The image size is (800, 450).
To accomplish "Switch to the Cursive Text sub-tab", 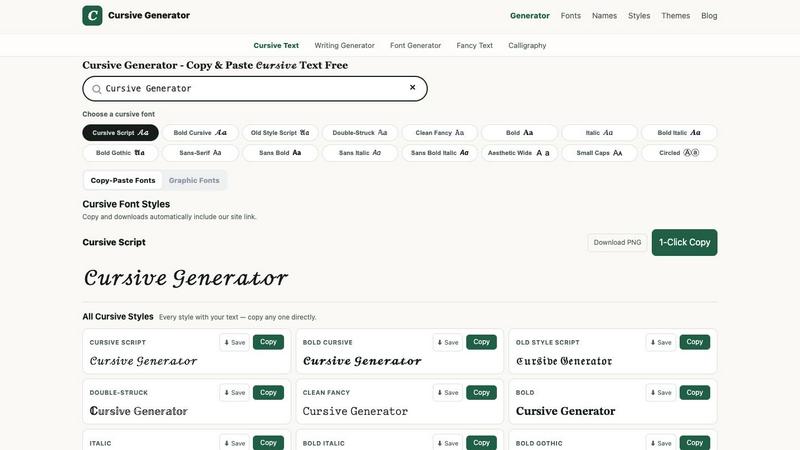I will [276, 45].
